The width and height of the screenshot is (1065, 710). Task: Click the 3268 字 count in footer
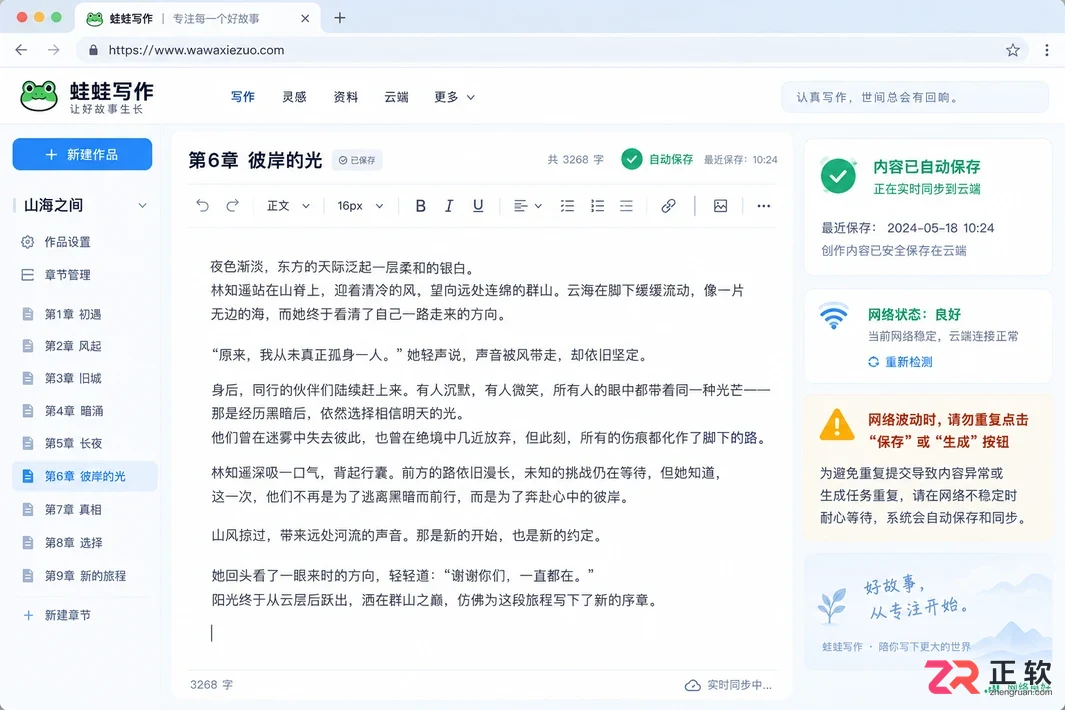pos(211,685)
